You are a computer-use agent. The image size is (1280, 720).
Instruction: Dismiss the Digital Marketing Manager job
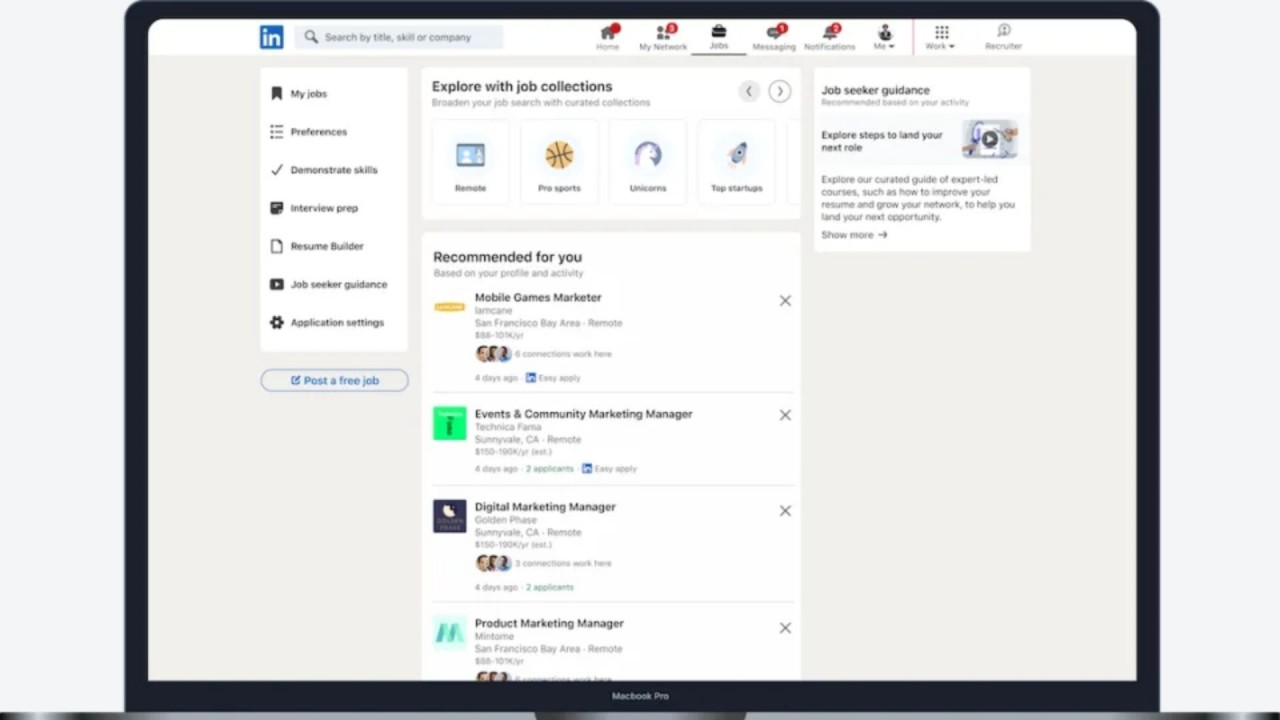click(785, 511)
